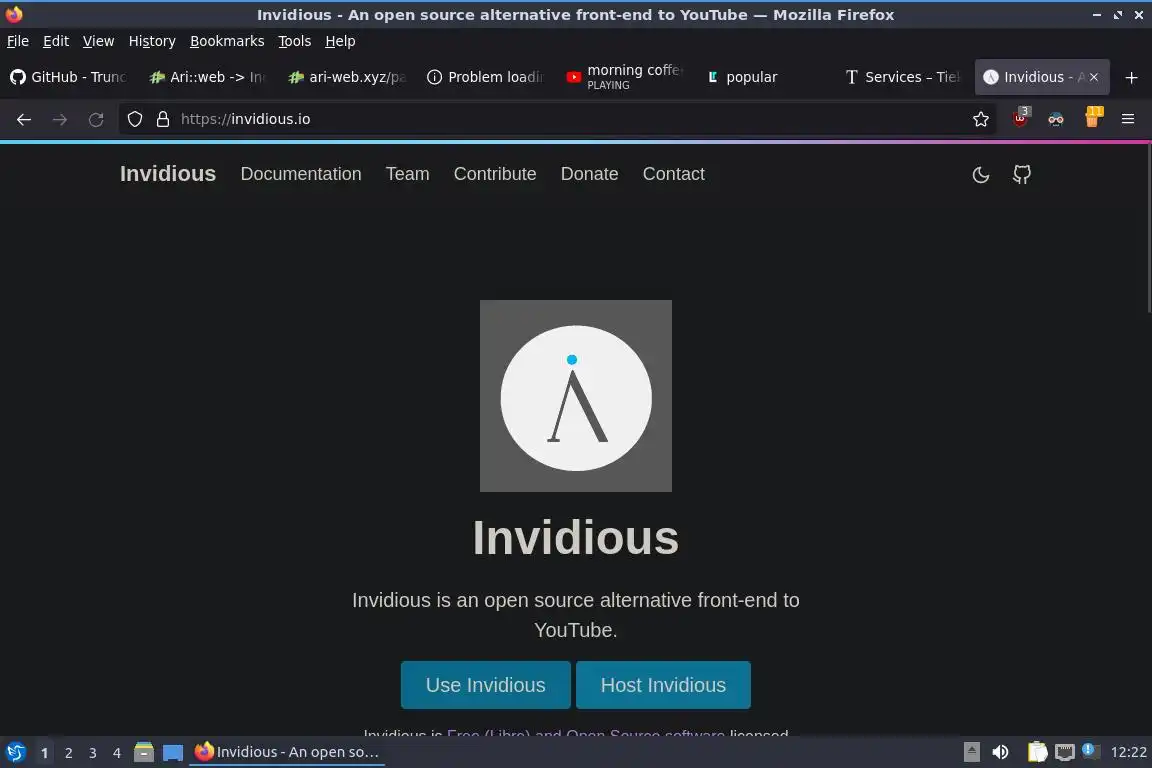1152x768 pixels.
Task: Open the network monitor tray icon
Action: tap(1065, 752)
